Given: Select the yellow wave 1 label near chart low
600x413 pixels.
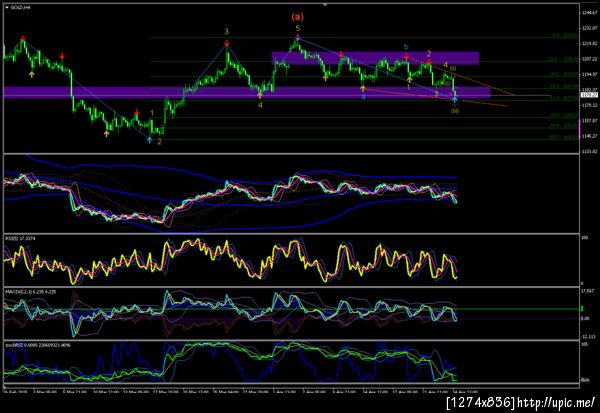Looking at the screenshot, I should [x=152, y=113].
